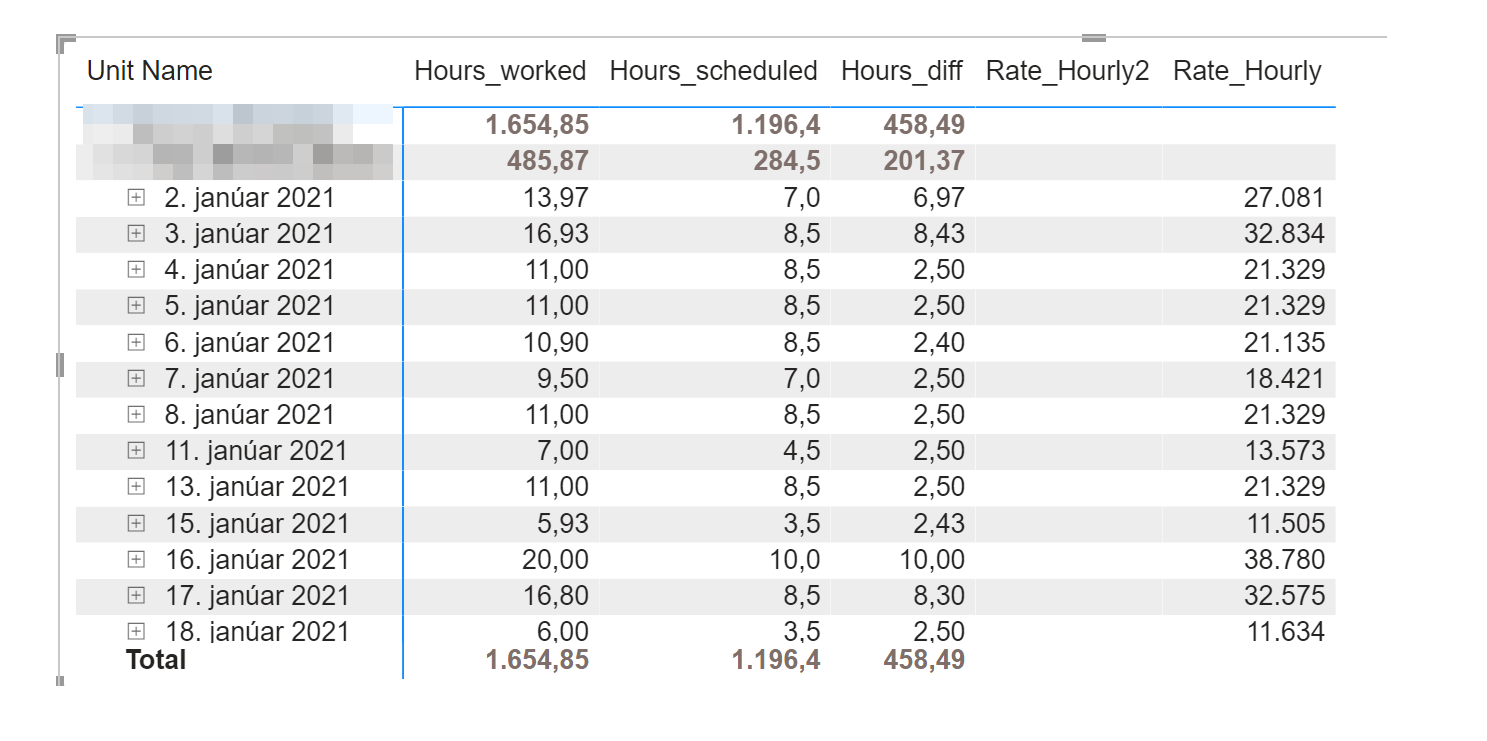
Task: Expand the 6. janúar 2021 row
Action: coord(136,342)
